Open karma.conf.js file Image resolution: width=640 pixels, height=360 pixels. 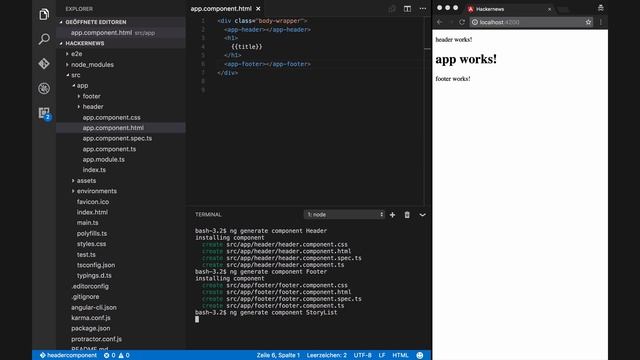91,318
